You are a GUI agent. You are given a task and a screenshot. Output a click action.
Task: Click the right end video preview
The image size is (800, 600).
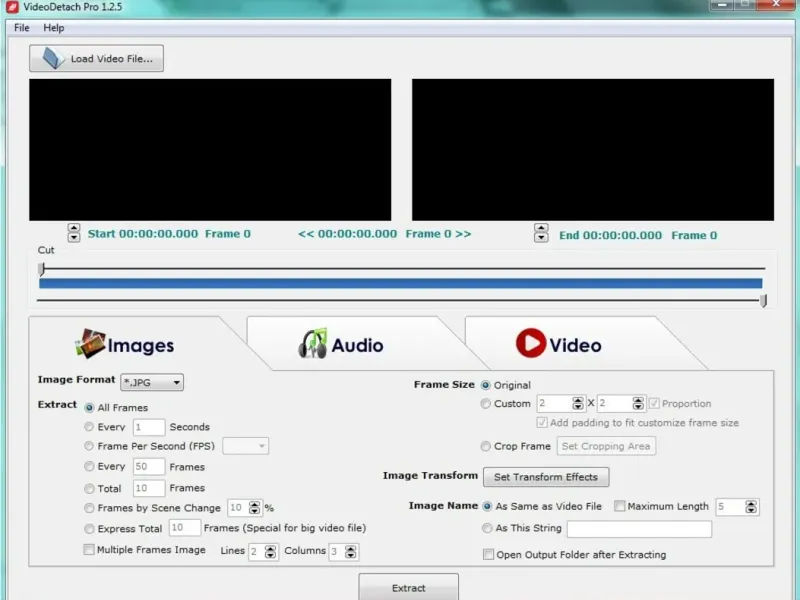pos(593,149)
